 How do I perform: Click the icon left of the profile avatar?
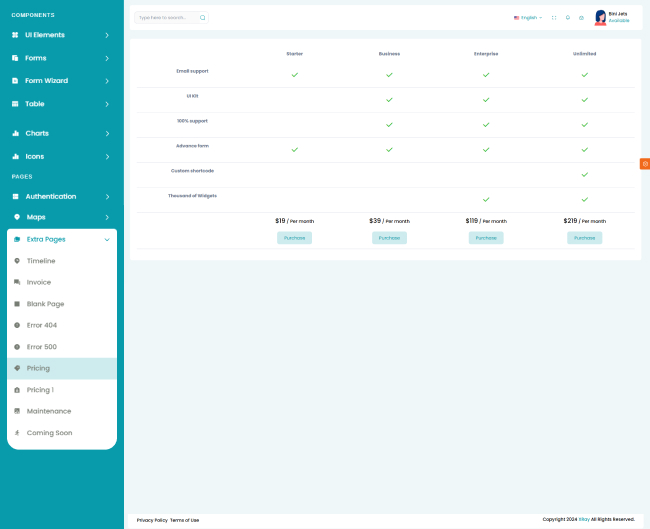581,17
